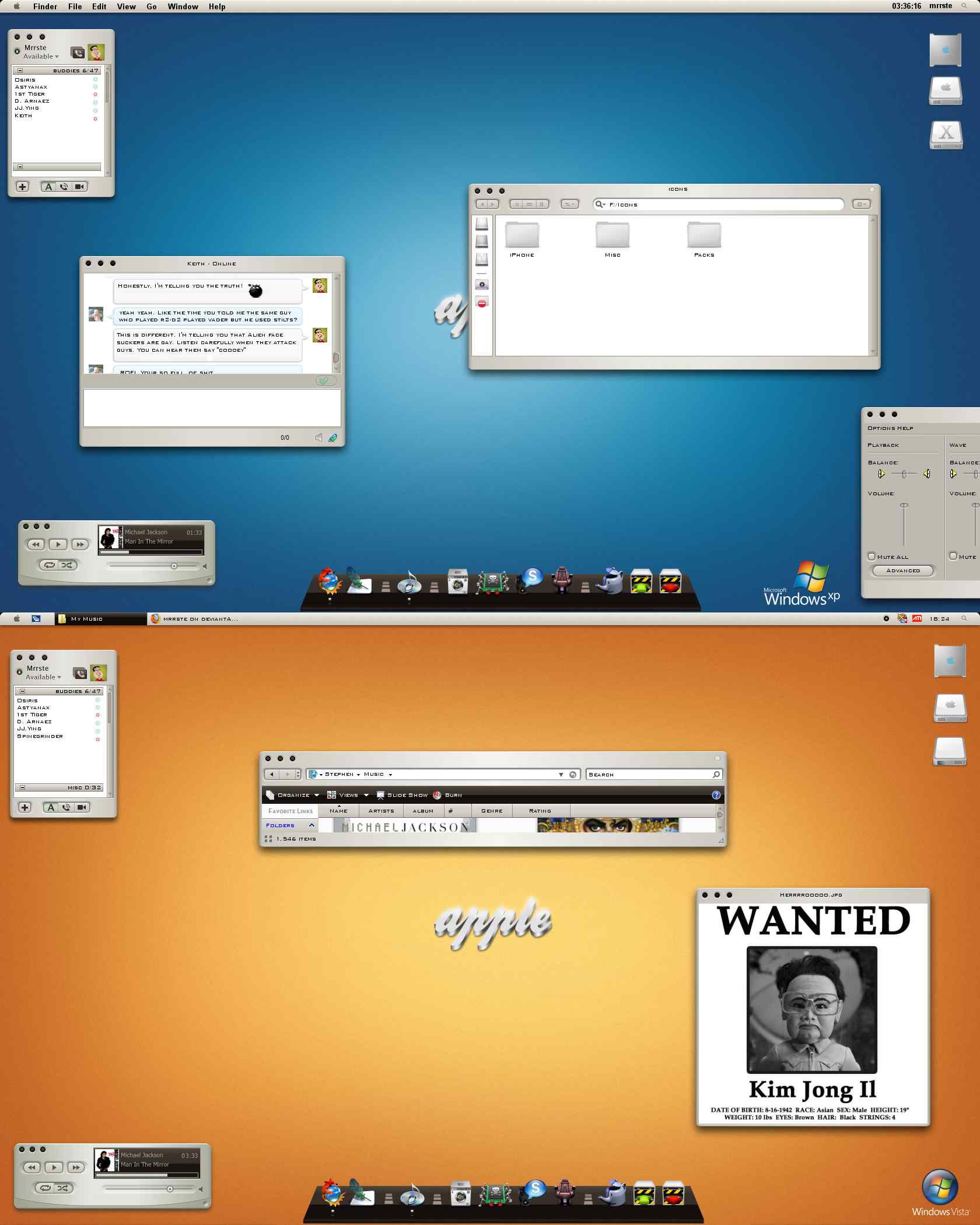
Task: Select video mode in blue desktop buddy list
Action: point(80,187)
